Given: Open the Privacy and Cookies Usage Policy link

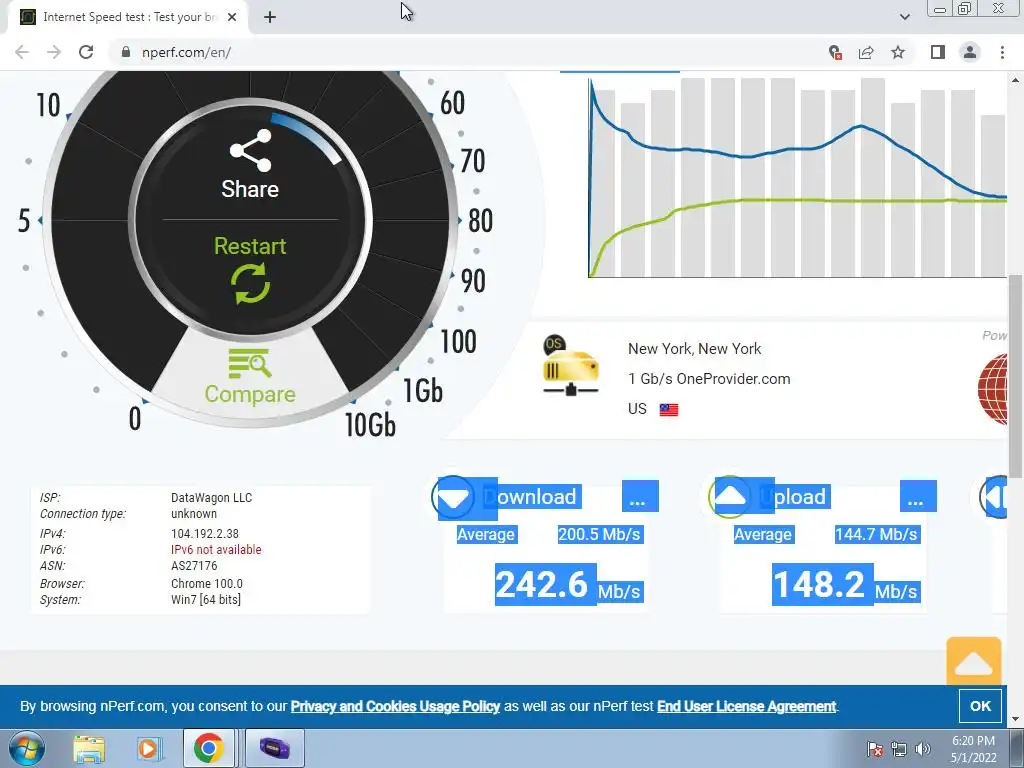Looking at the screenshot, I should click(x=395, y=706).
